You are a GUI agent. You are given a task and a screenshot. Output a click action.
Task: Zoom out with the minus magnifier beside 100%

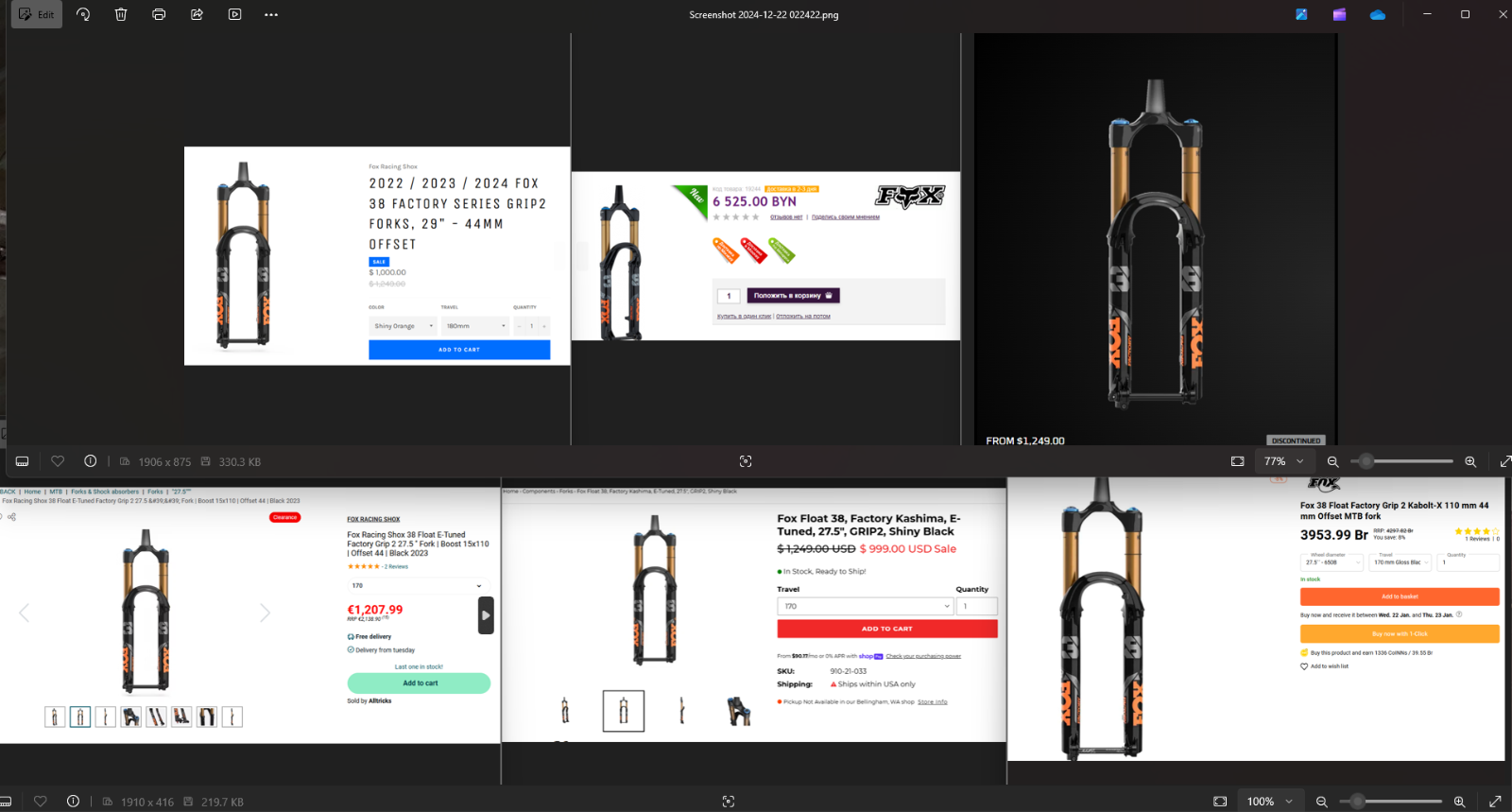pos(1322,802)
